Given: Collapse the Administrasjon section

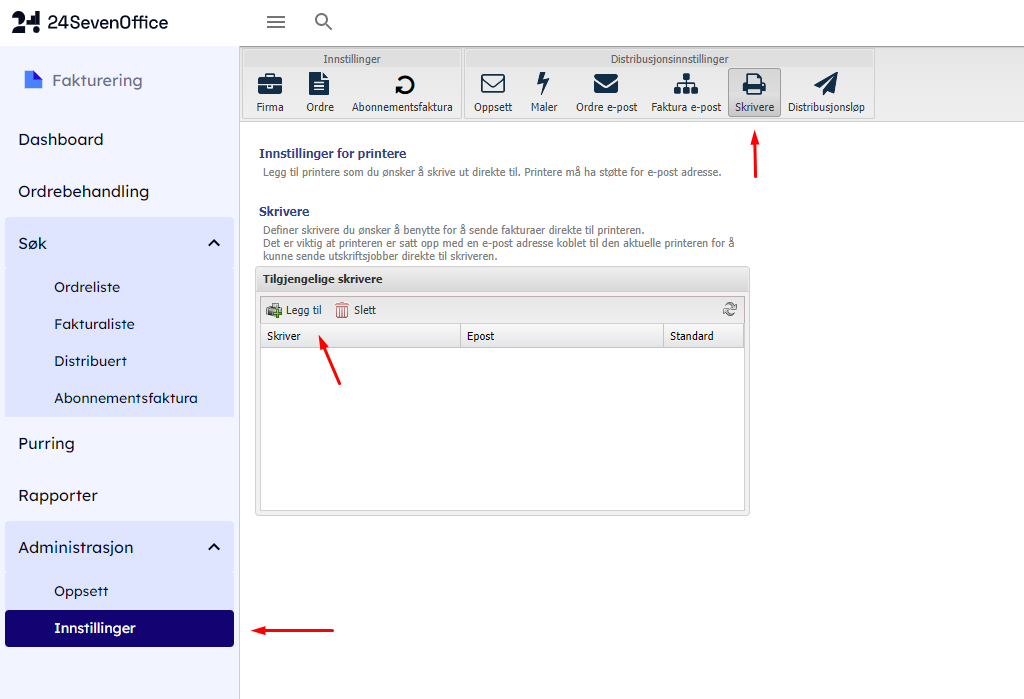Looking at the screenshot, I should click(x=214, y=547).
